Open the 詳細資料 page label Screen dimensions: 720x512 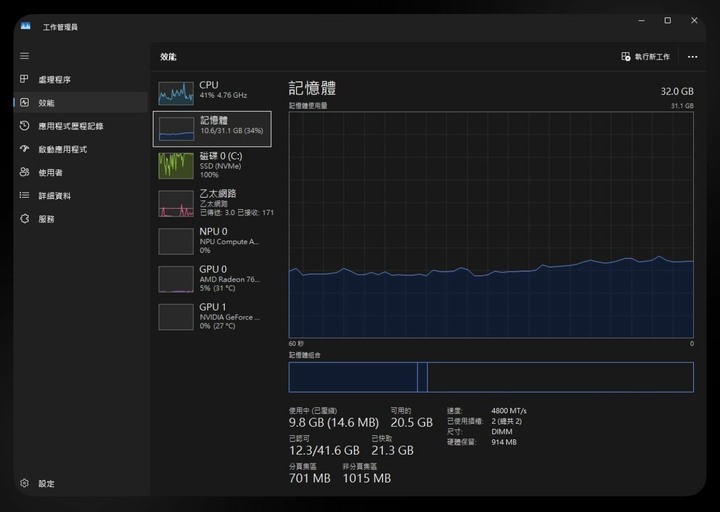tap(54, 196)
